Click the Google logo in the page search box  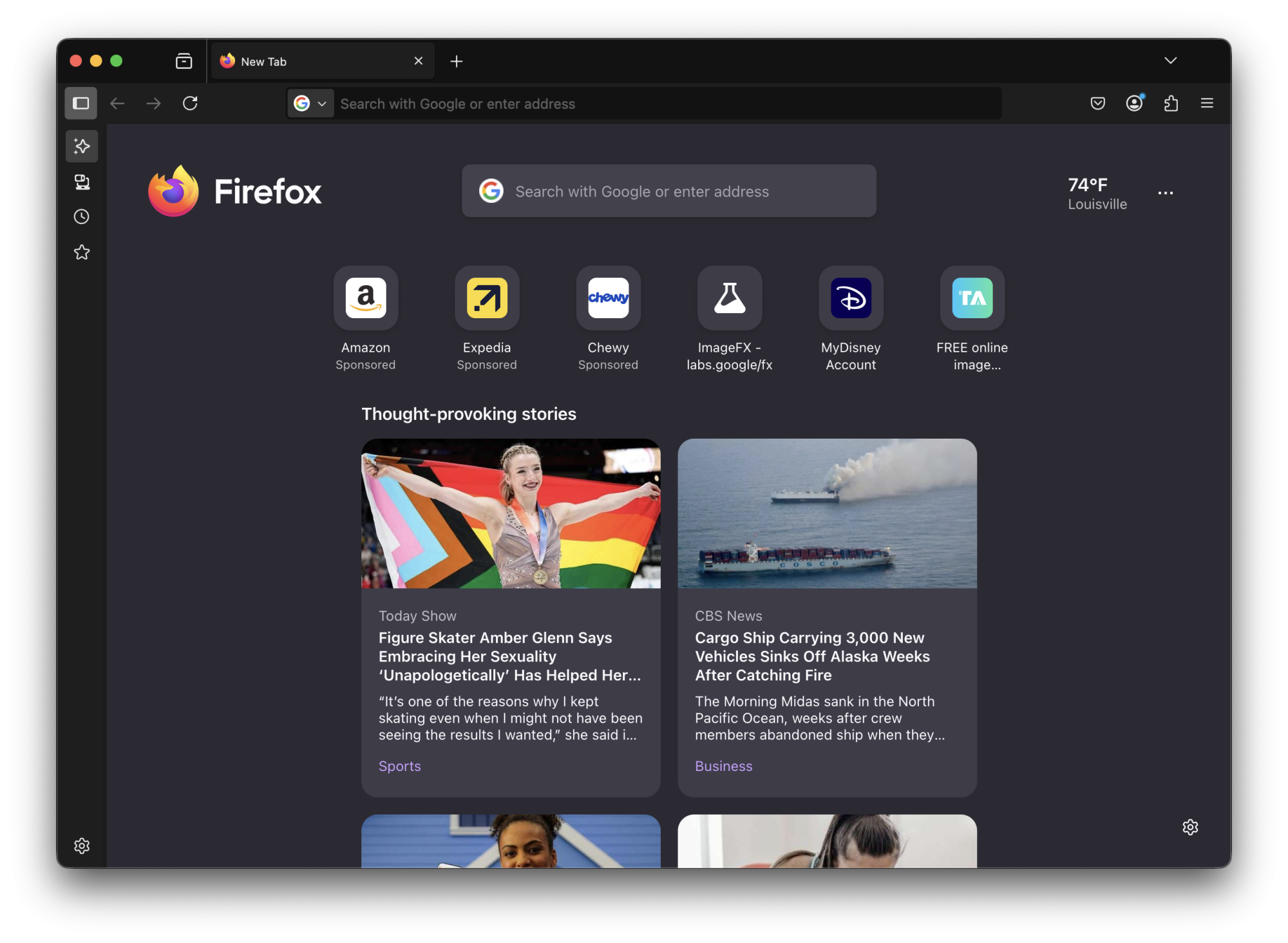click(491, 191)
